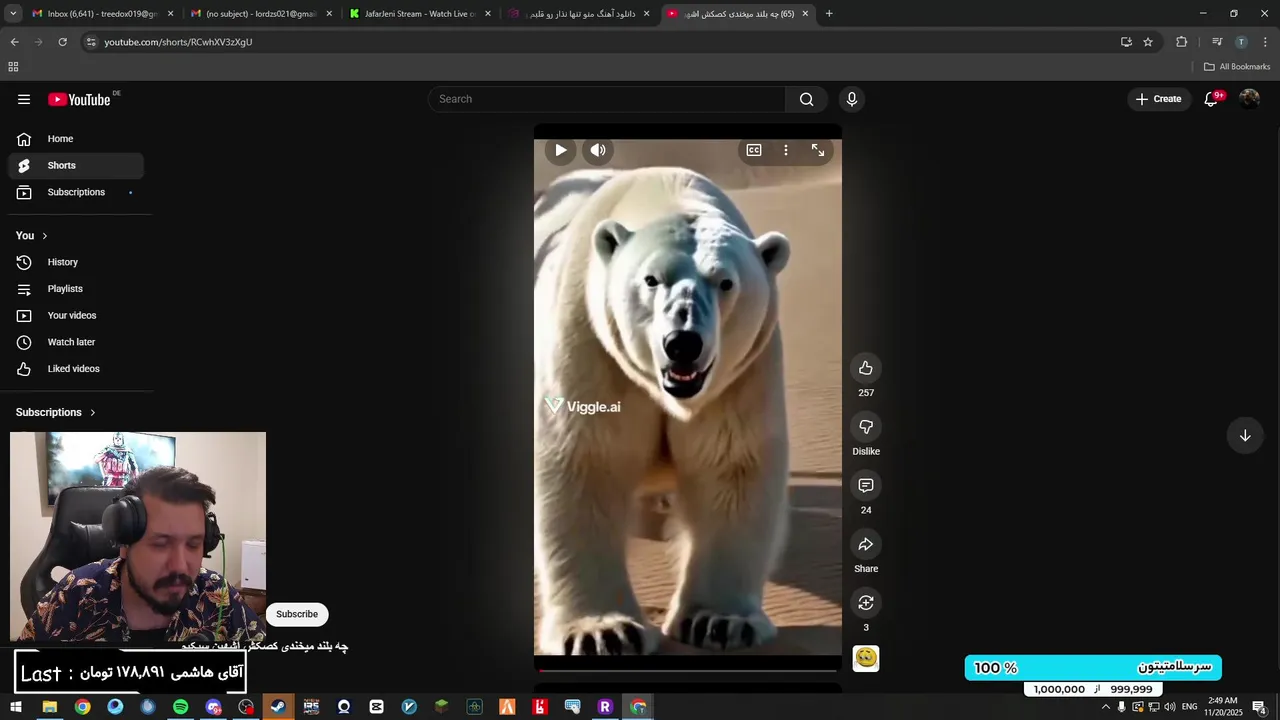Open the YouTube hamburger guide menu

pos(24,99)
